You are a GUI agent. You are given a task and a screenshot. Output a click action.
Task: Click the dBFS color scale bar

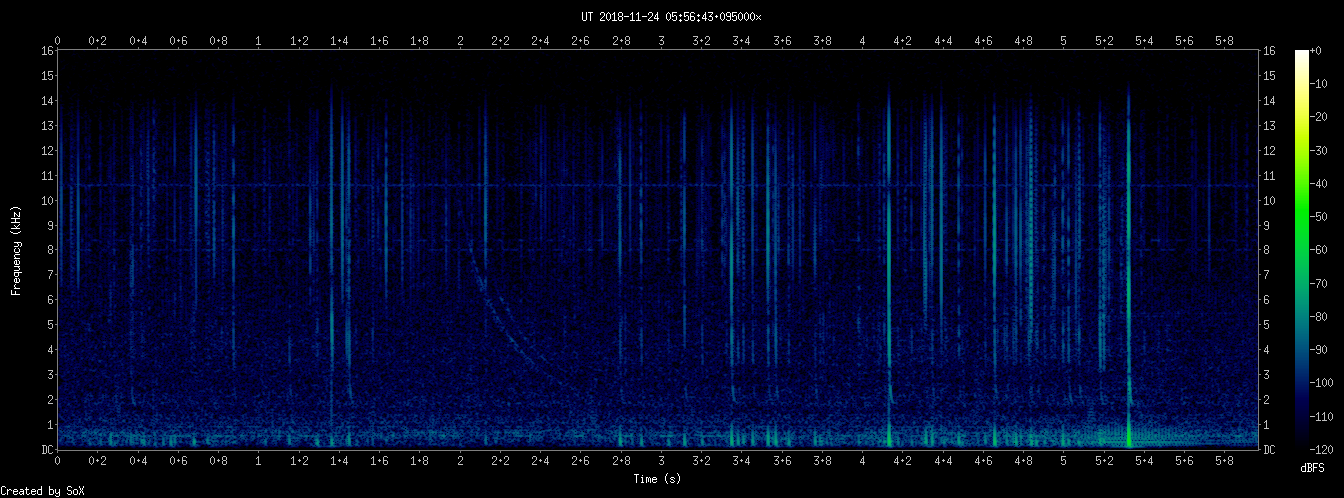(x=1301, y=250)
